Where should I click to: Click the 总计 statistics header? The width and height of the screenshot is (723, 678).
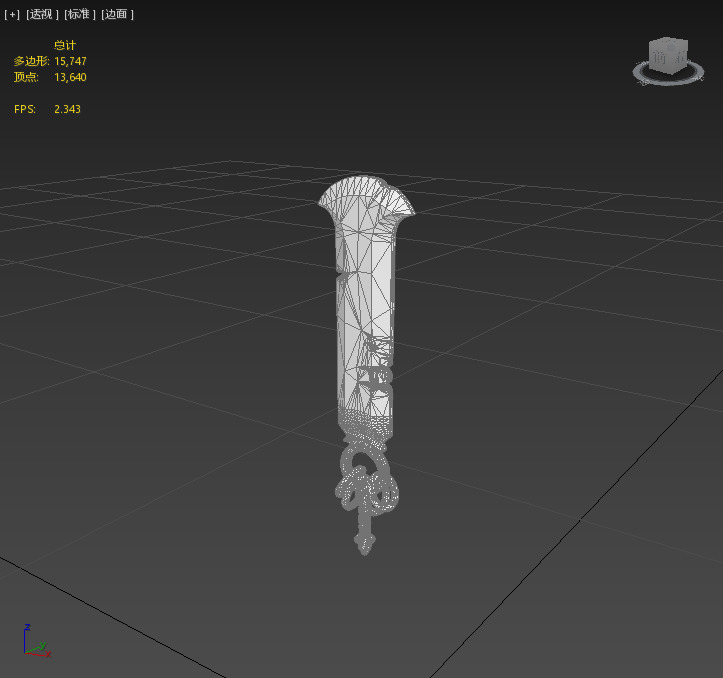point(65,45)
